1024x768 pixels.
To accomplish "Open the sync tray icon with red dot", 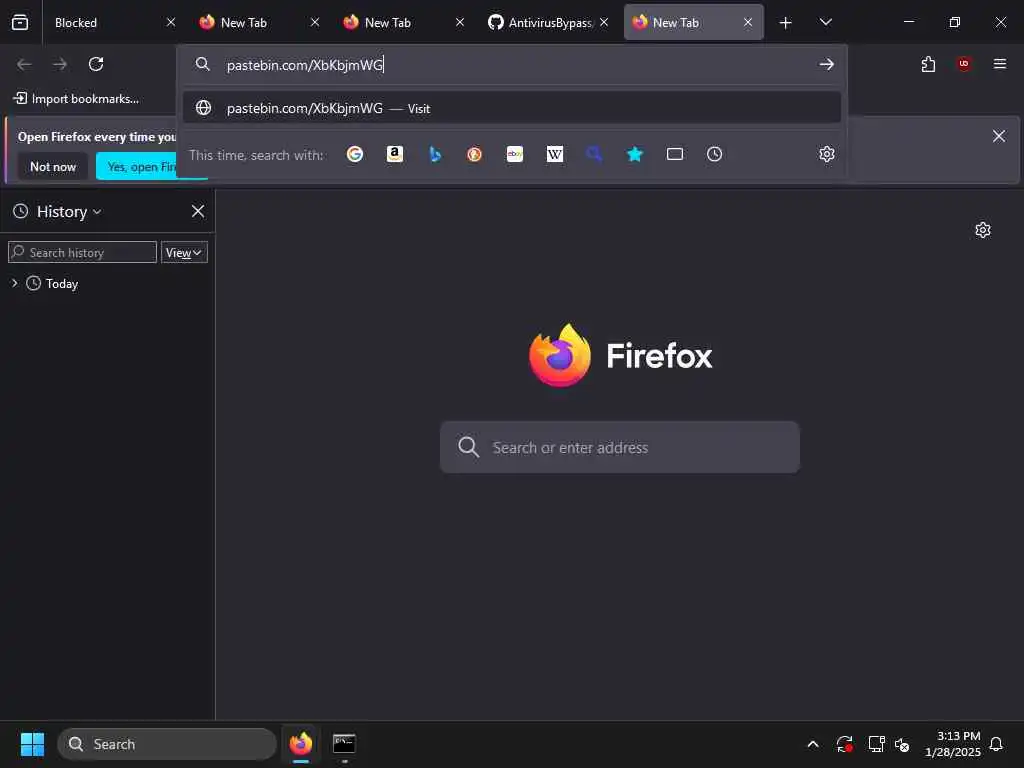I will click(844, 744).
